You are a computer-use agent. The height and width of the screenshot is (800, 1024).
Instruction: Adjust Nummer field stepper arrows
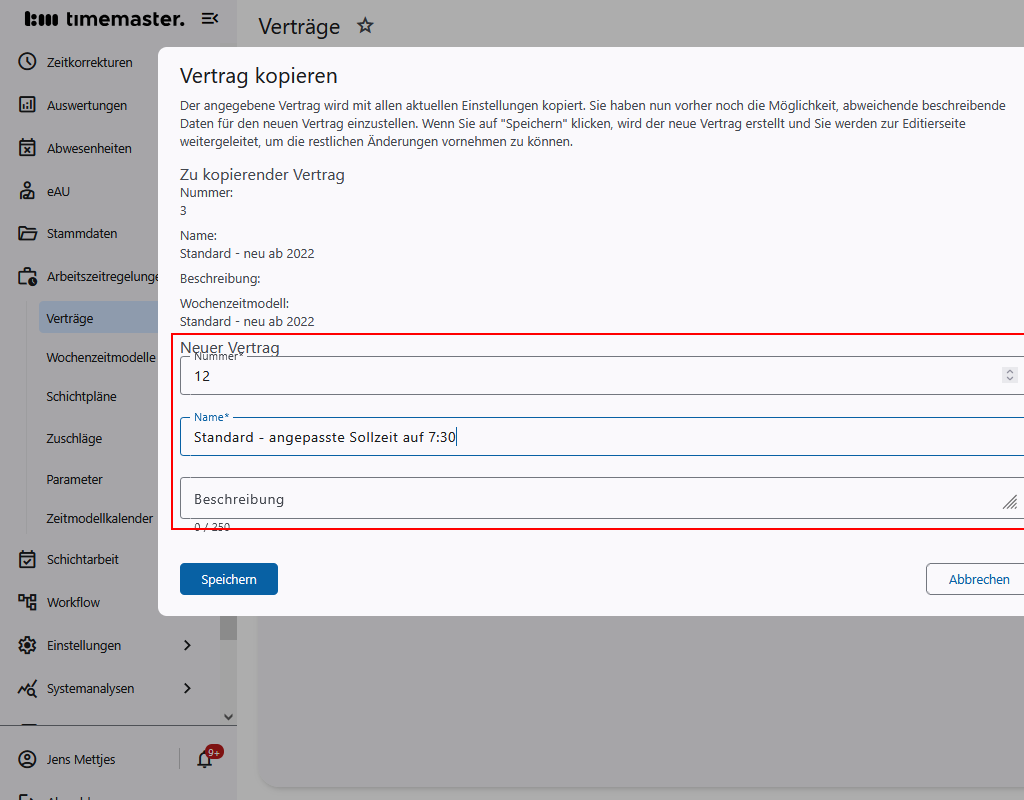coord(1009,375)
